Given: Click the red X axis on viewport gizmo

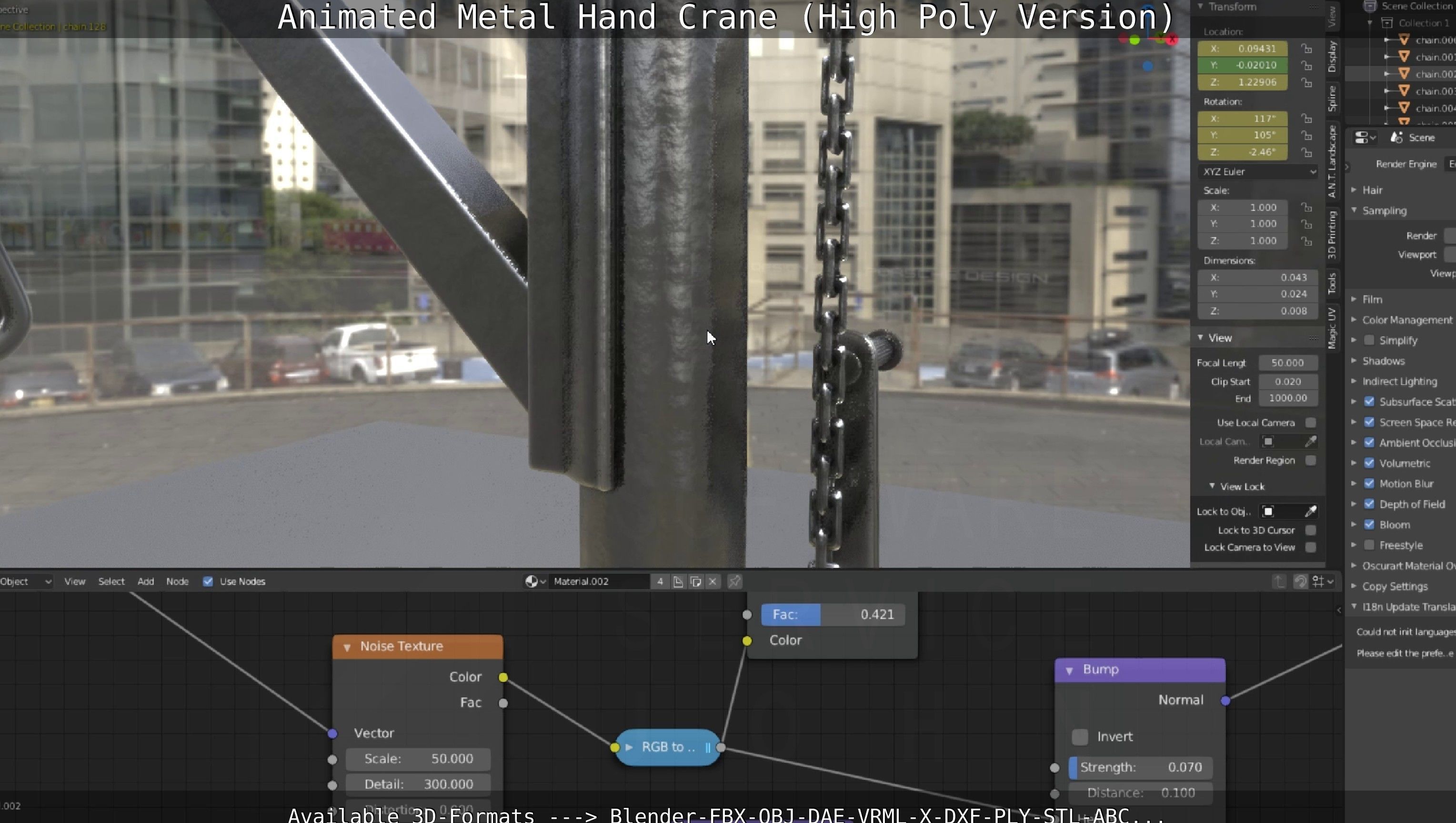Looking at the screenshot, I should coord(1172,39).
